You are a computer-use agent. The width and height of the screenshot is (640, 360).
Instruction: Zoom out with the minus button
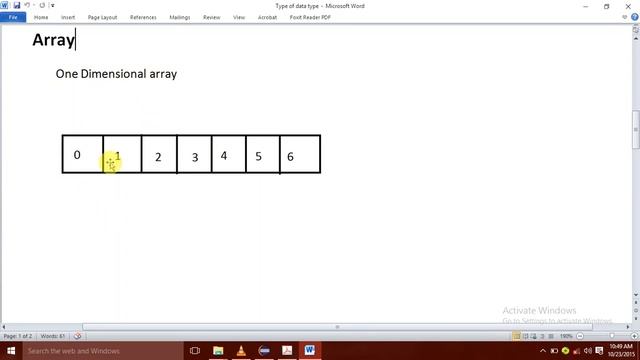click(580, 336)
